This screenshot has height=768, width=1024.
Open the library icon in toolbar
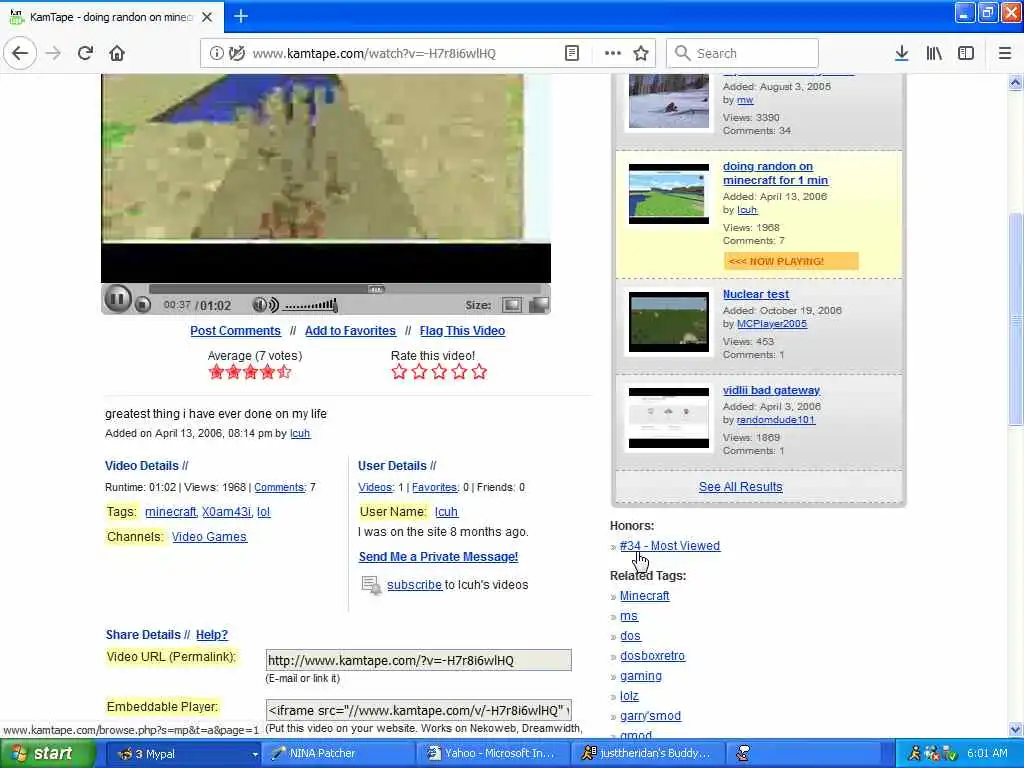[x=934, y=53]
